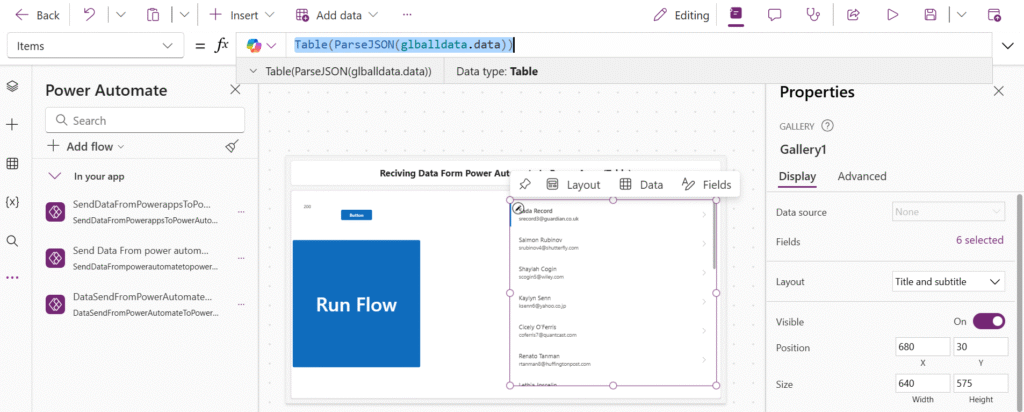Click the Insert plus icon in sidebar
This screenshot has height=412, width=1024.
(12, 125)
